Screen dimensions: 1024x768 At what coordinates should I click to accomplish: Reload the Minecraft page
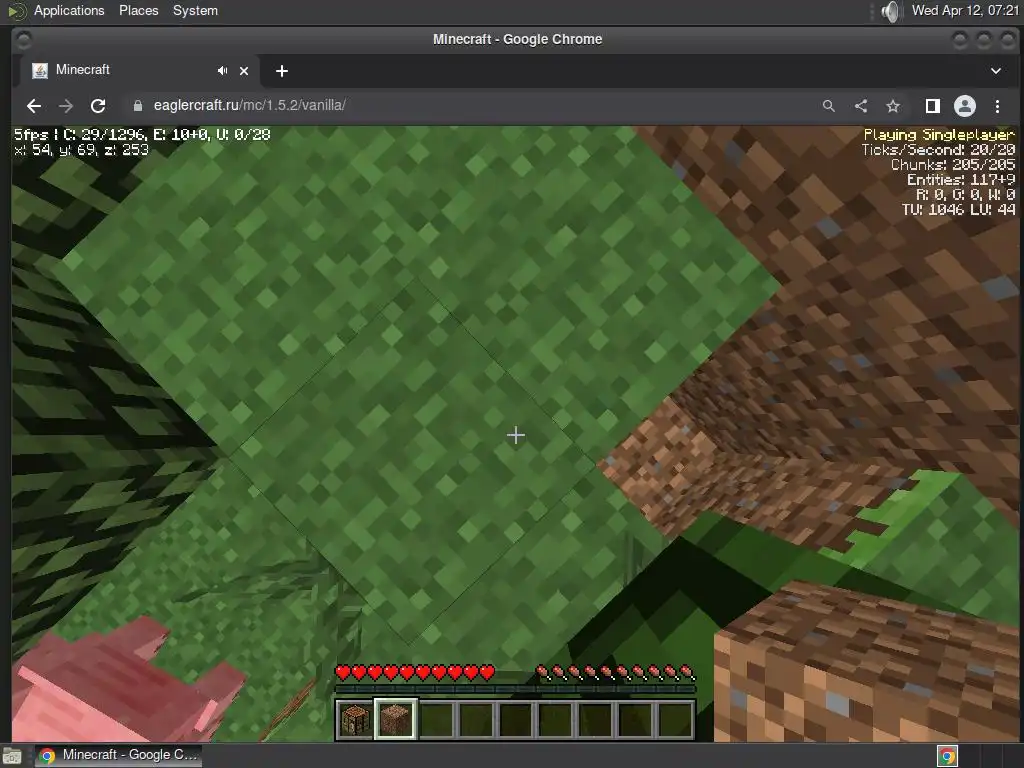(x=98, y=106)
